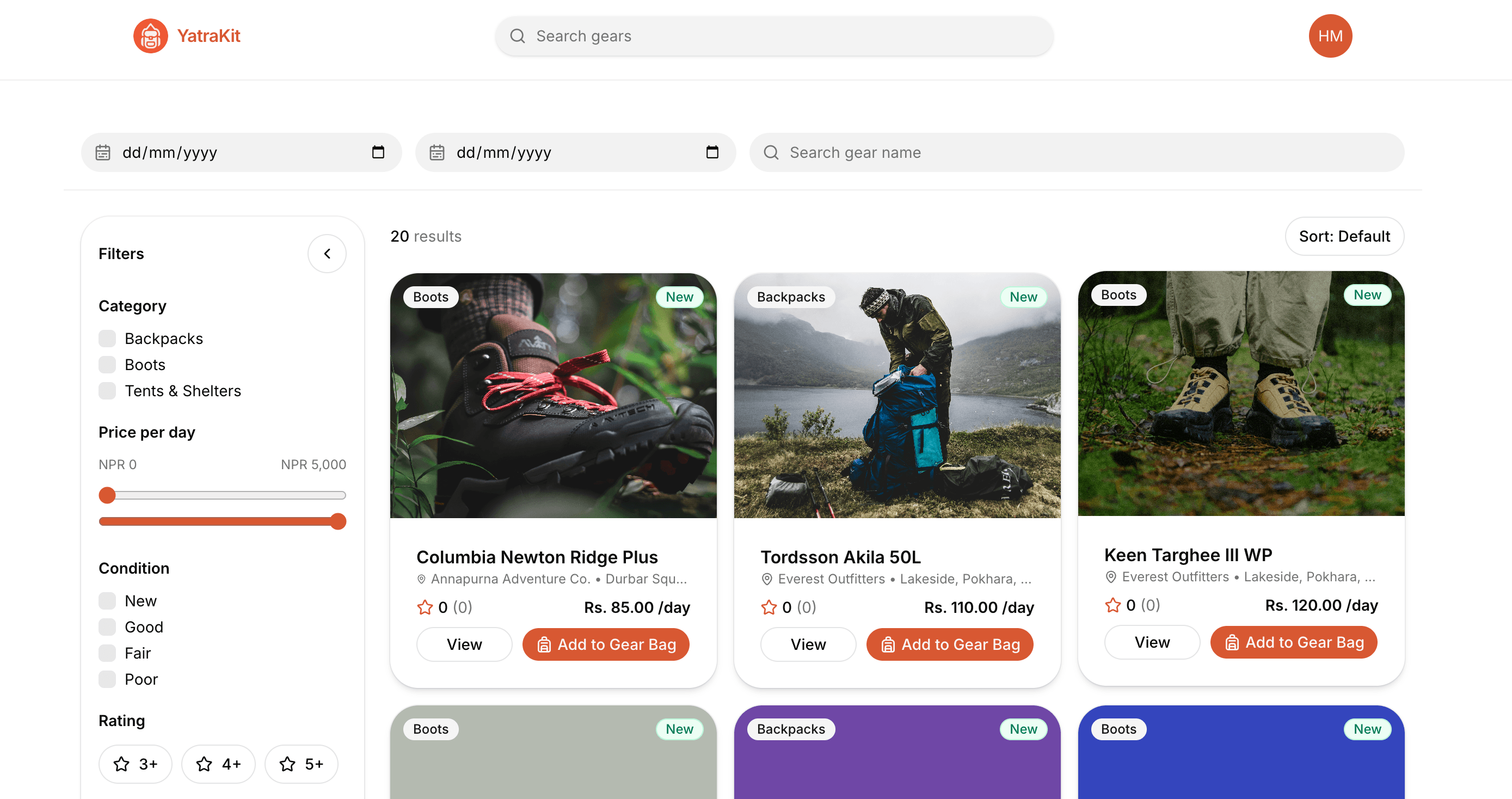Add Columbia Newton Ridge Plus to Gear Bag
Viewport: 1512px width, 799px height.
(x=606, y=644)
